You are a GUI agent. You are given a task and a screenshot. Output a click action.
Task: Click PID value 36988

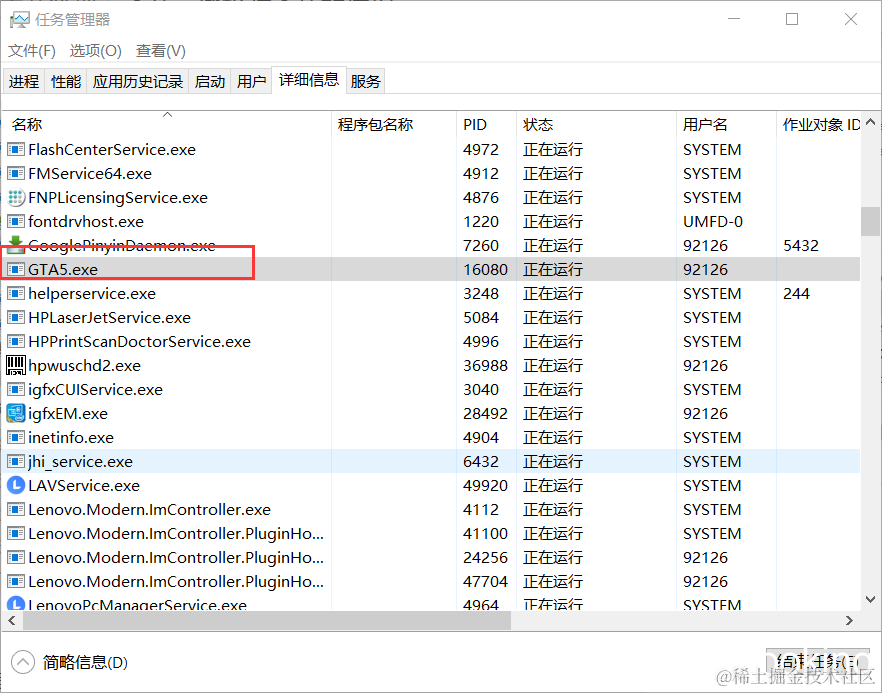(x=485, y=366)
